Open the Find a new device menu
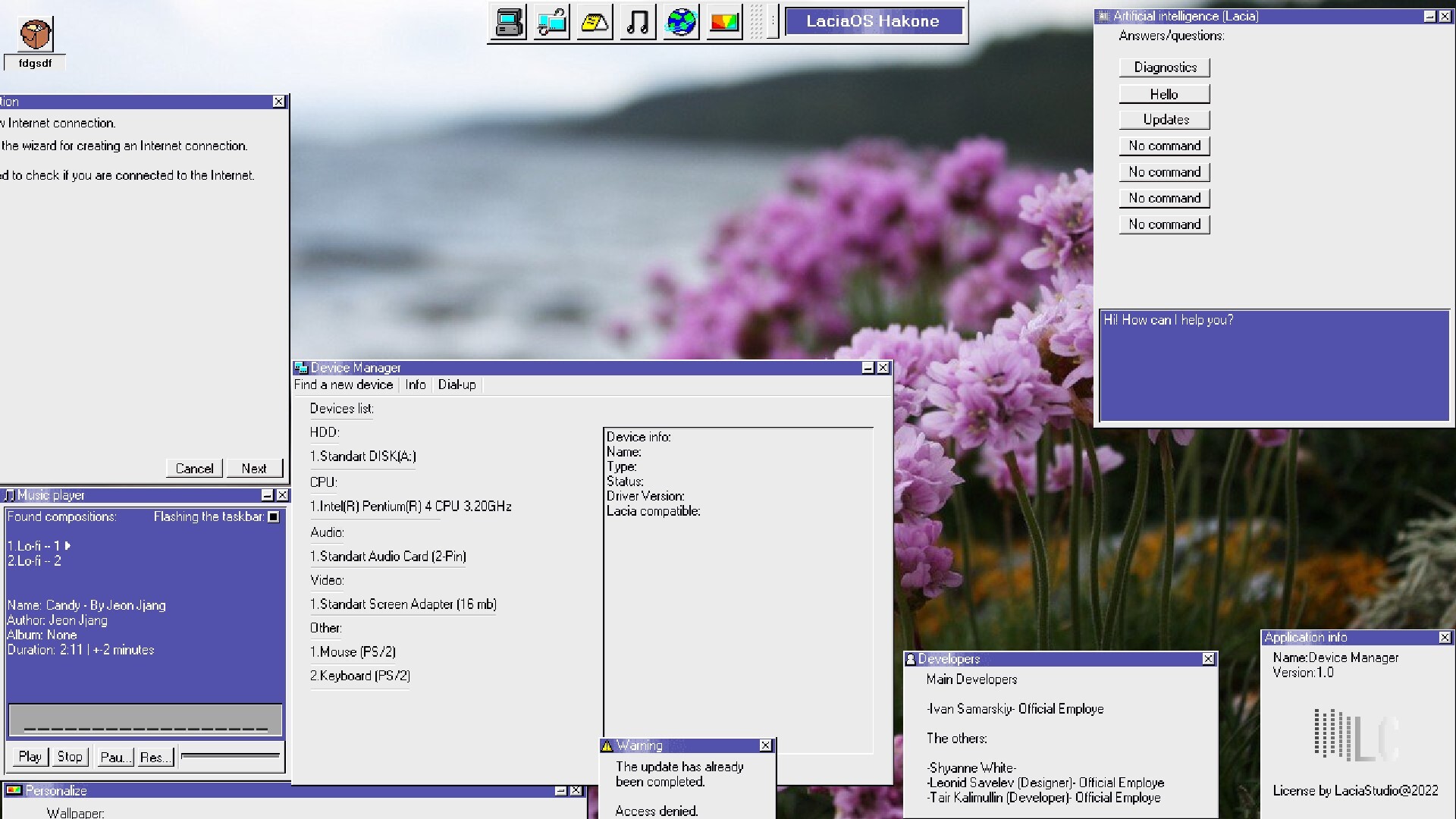1456x819 pixels. [344, 385]
